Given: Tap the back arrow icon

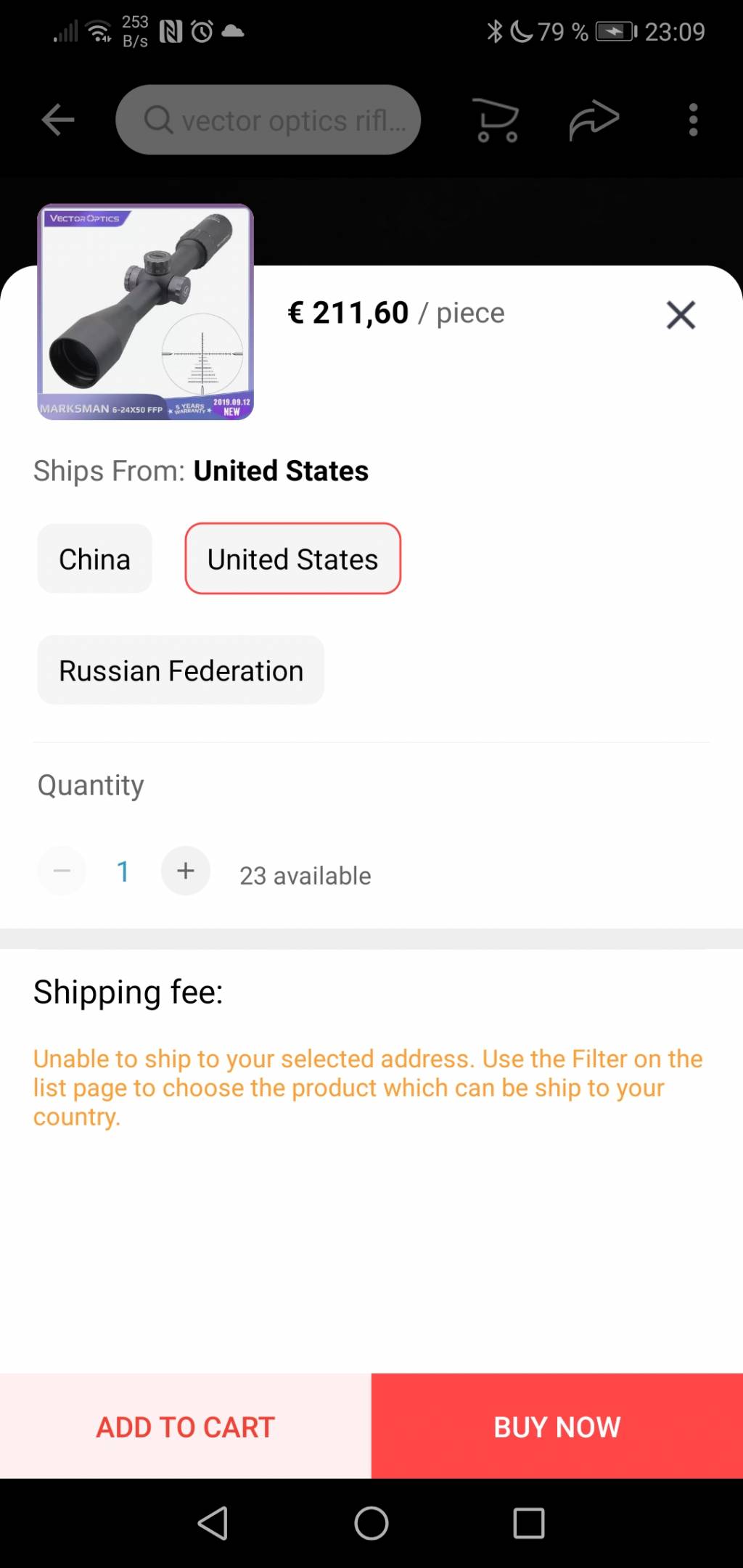Looking at the screenshot, I should click(58, 120).
